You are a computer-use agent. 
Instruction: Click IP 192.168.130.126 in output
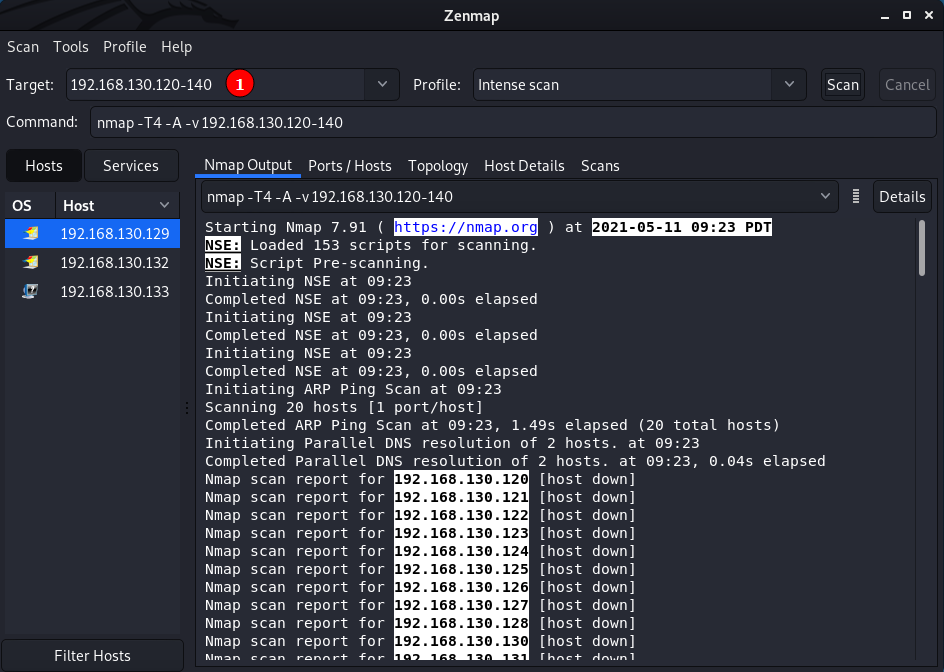[x=461, y=588]
